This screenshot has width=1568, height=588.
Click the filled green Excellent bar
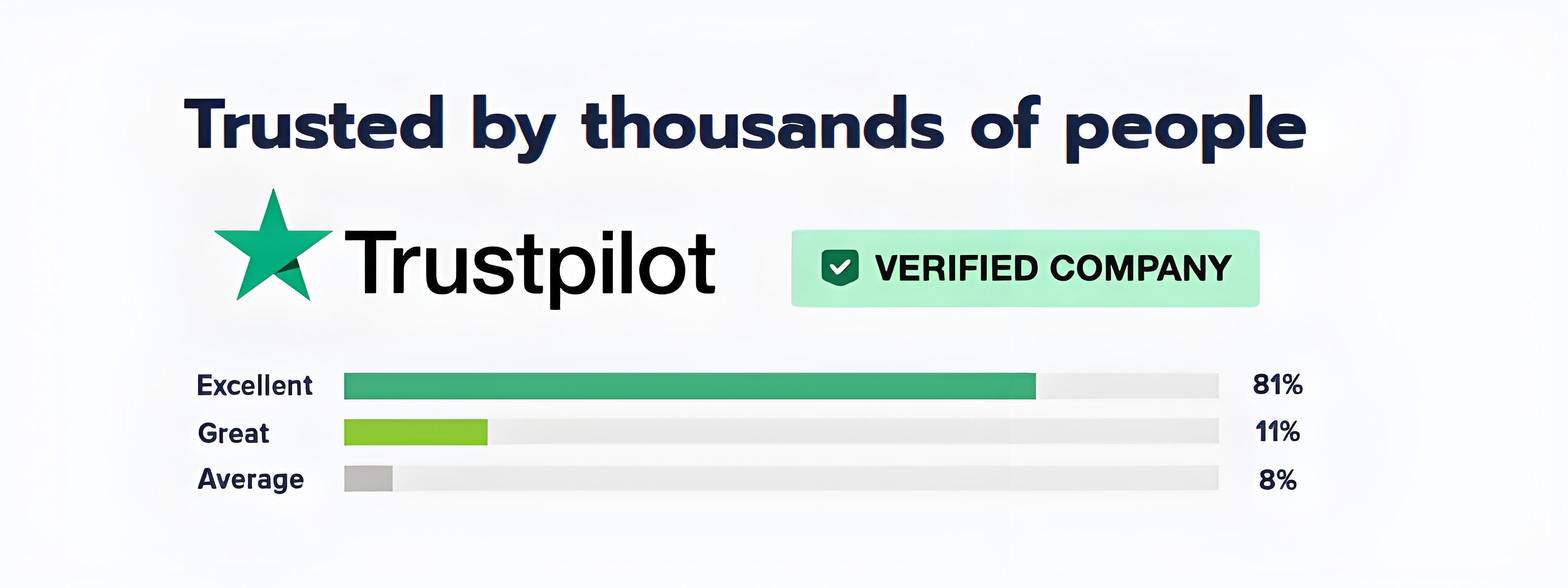(x=689, y=386)
